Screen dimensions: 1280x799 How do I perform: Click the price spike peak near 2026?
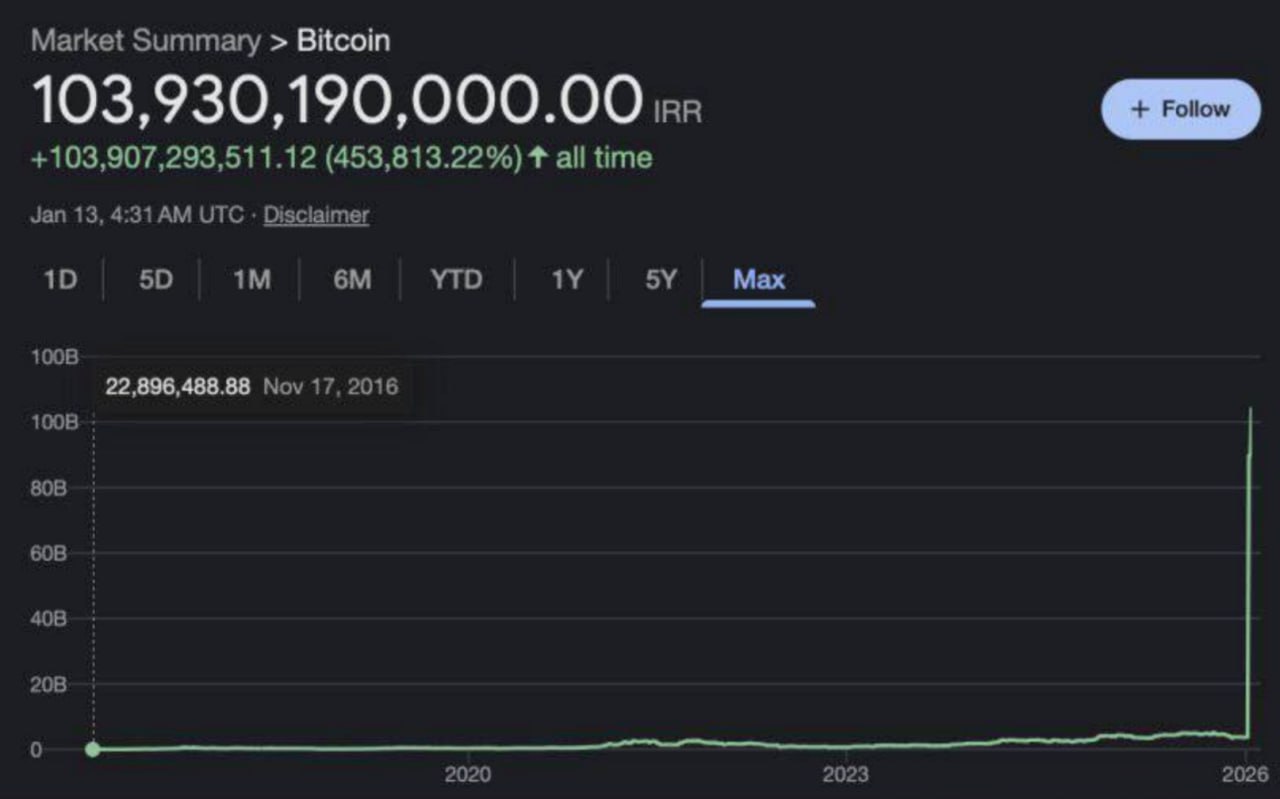[1250, 410]
